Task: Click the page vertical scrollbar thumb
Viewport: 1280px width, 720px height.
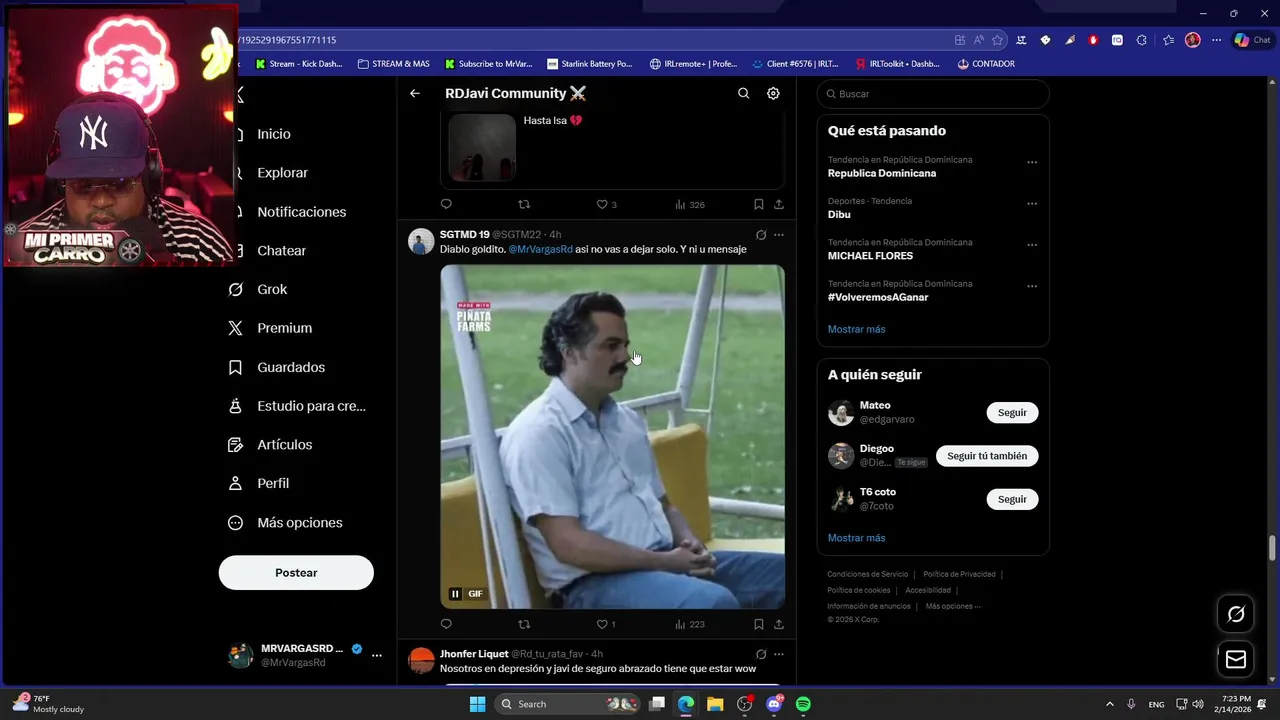Action: pos(1273,548)
